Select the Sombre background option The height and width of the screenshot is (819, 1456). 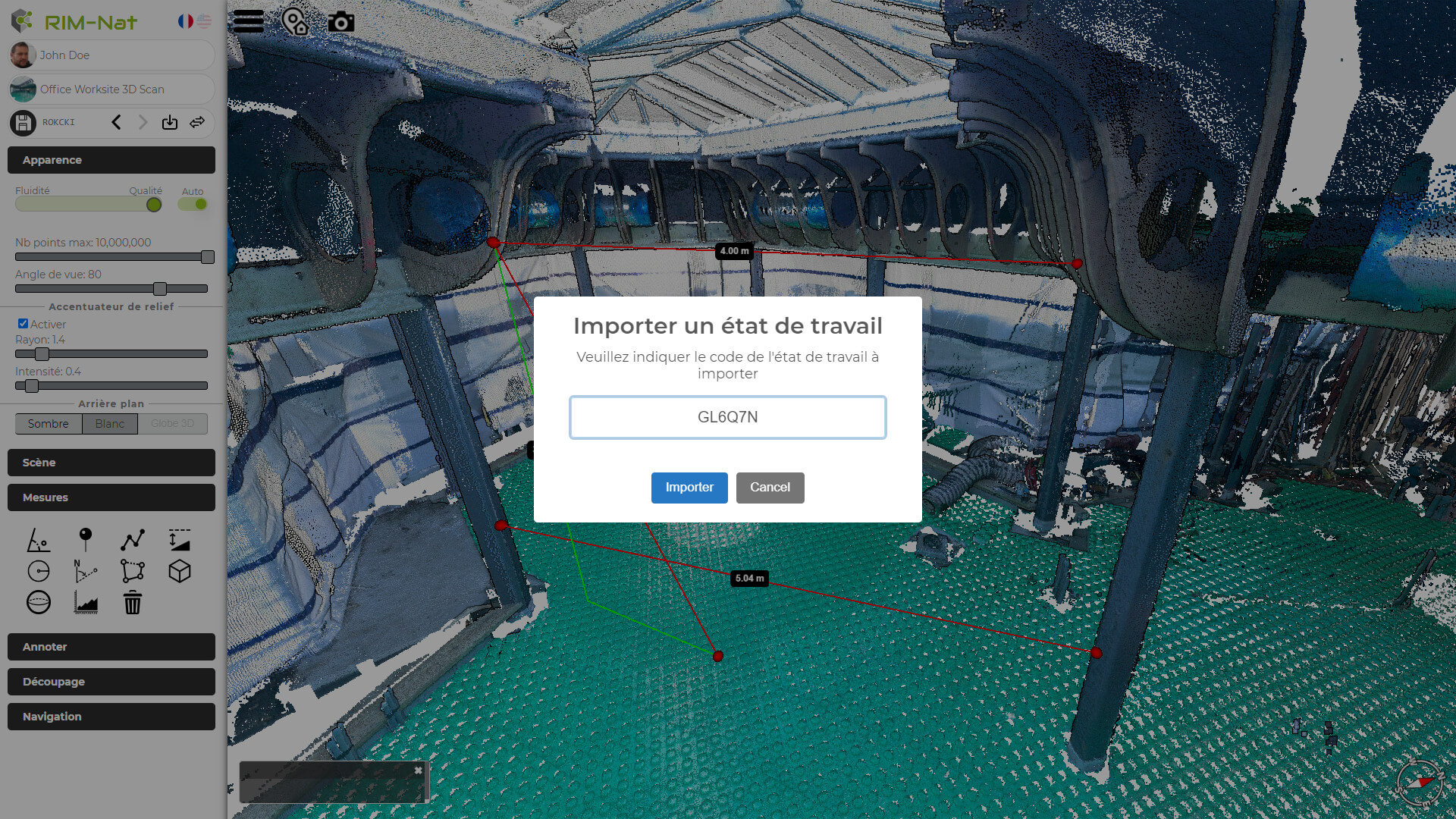coord(49,424)
